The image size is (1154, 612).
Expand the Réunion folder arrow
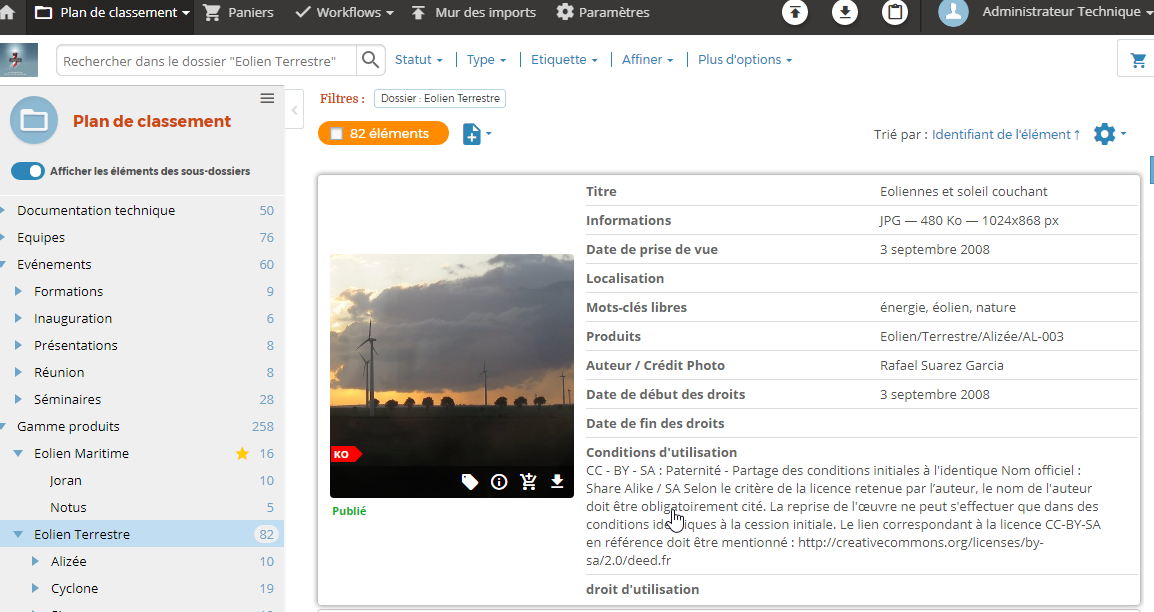click(18, 372)
